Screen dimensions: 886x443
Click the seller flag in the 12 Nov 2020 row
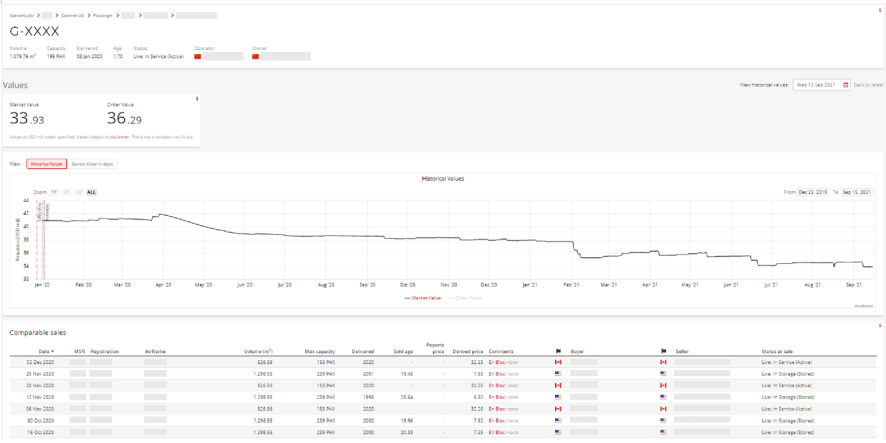click(x=663, y=397)
